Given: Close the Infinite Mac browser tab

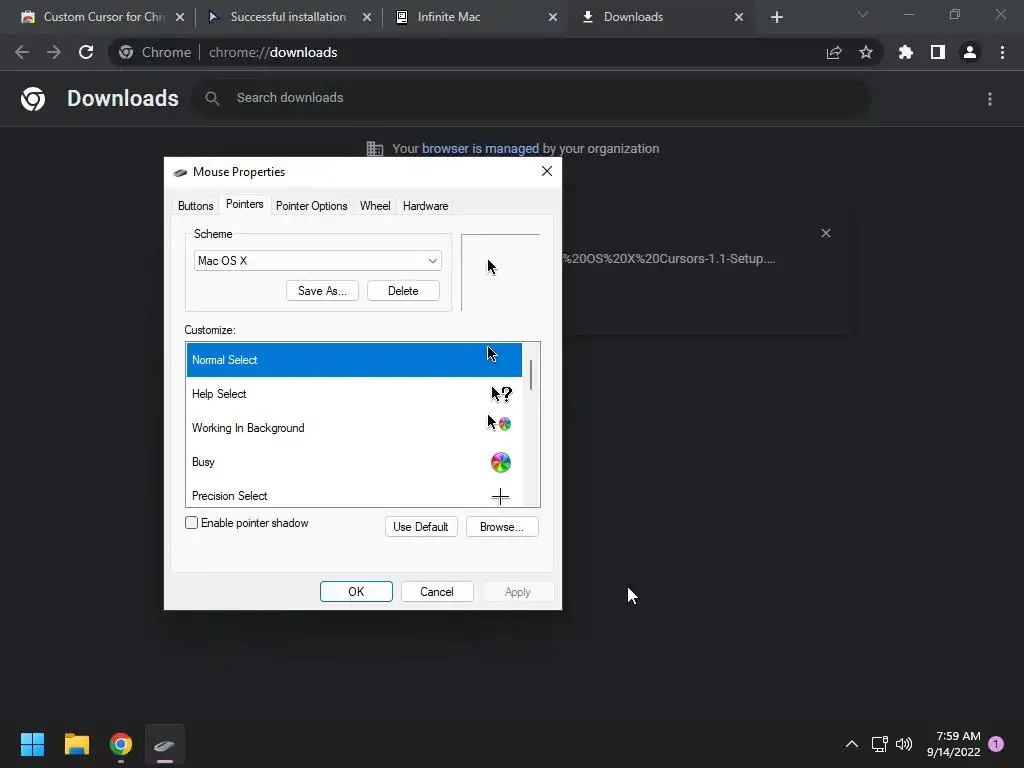Looking at the screenshot, I should [x=552, y=17].
